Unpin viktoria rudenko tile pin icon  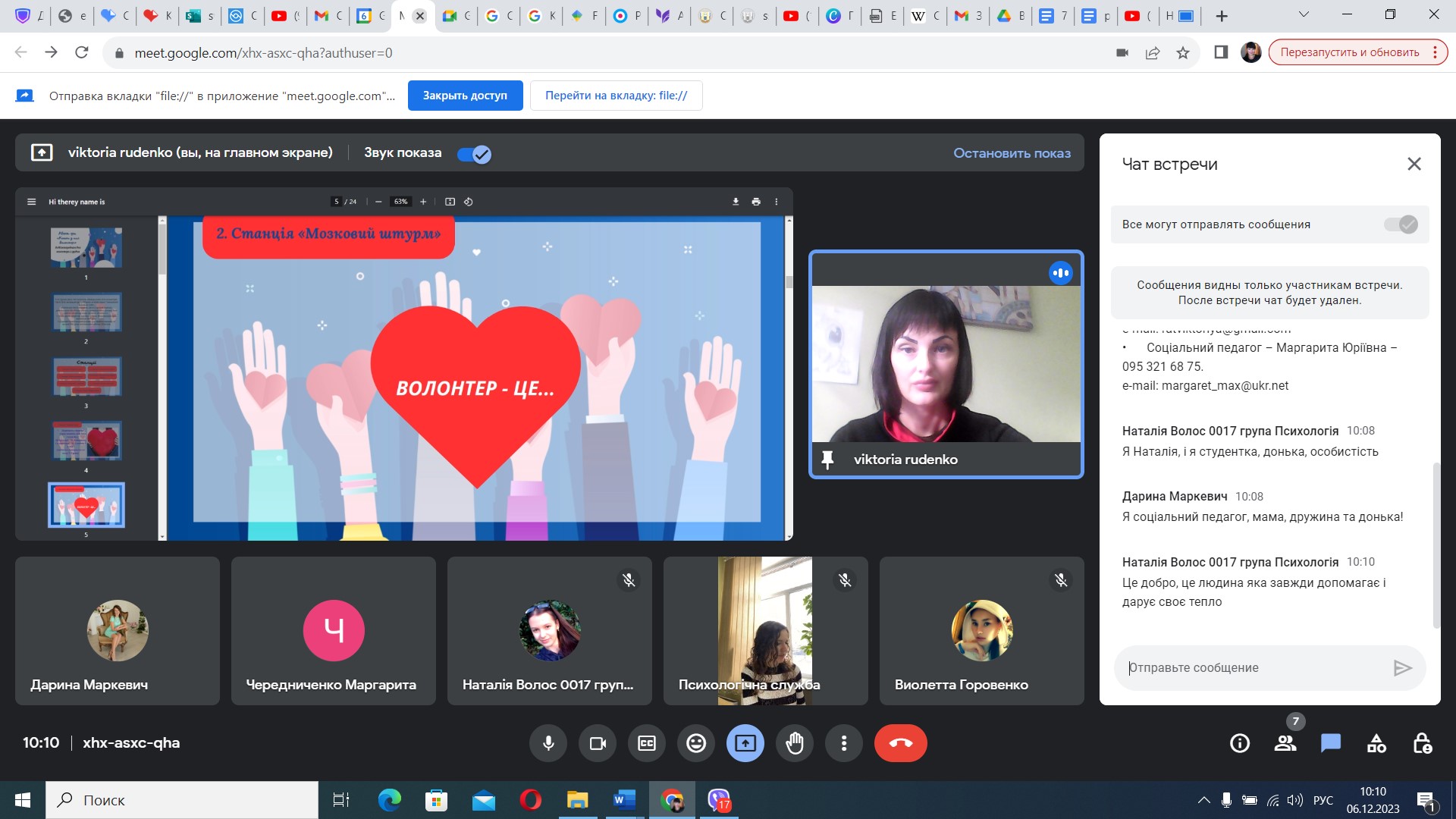point(827,460)
